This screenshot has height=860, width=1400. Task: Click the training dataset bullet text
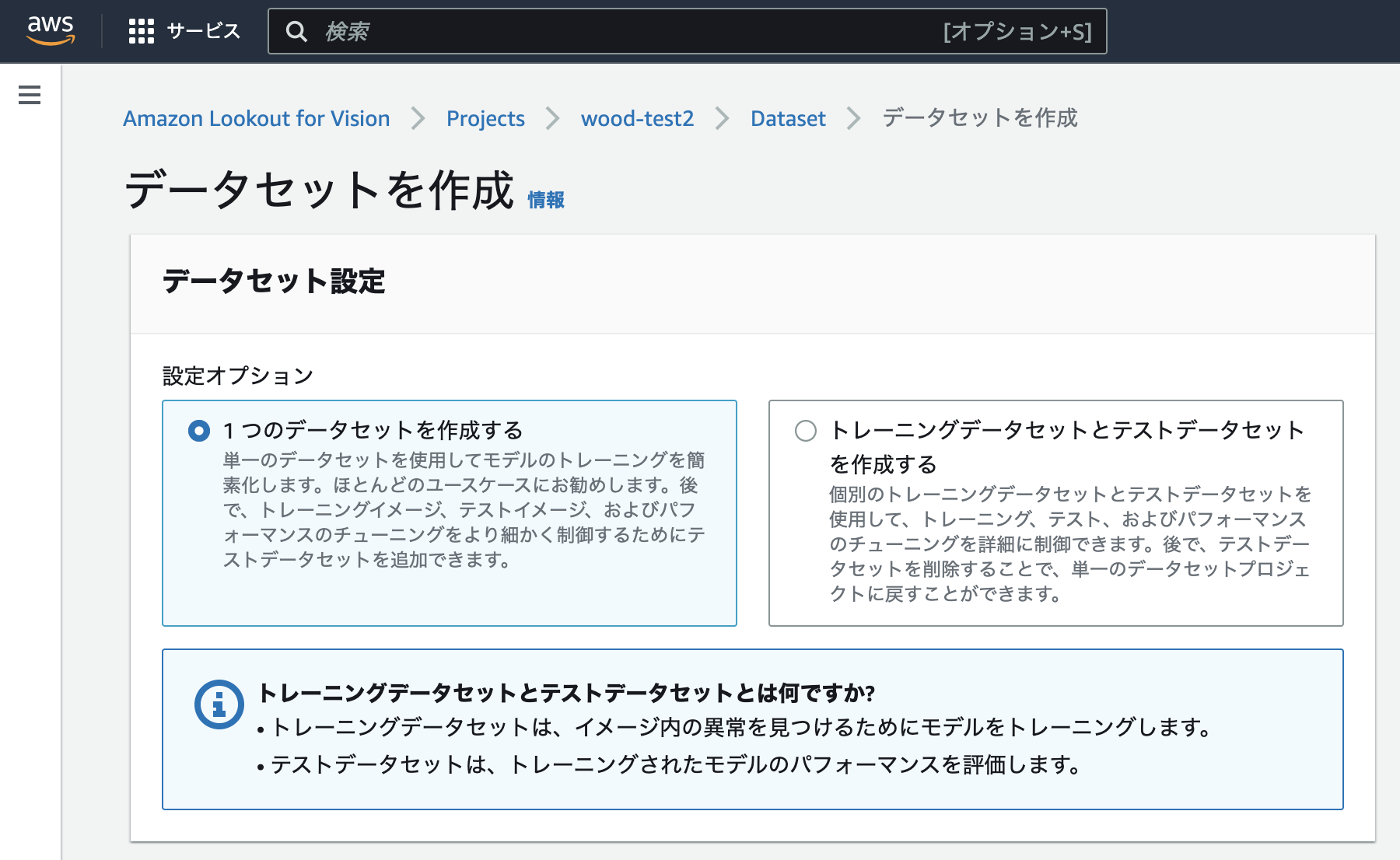(741, 728)
